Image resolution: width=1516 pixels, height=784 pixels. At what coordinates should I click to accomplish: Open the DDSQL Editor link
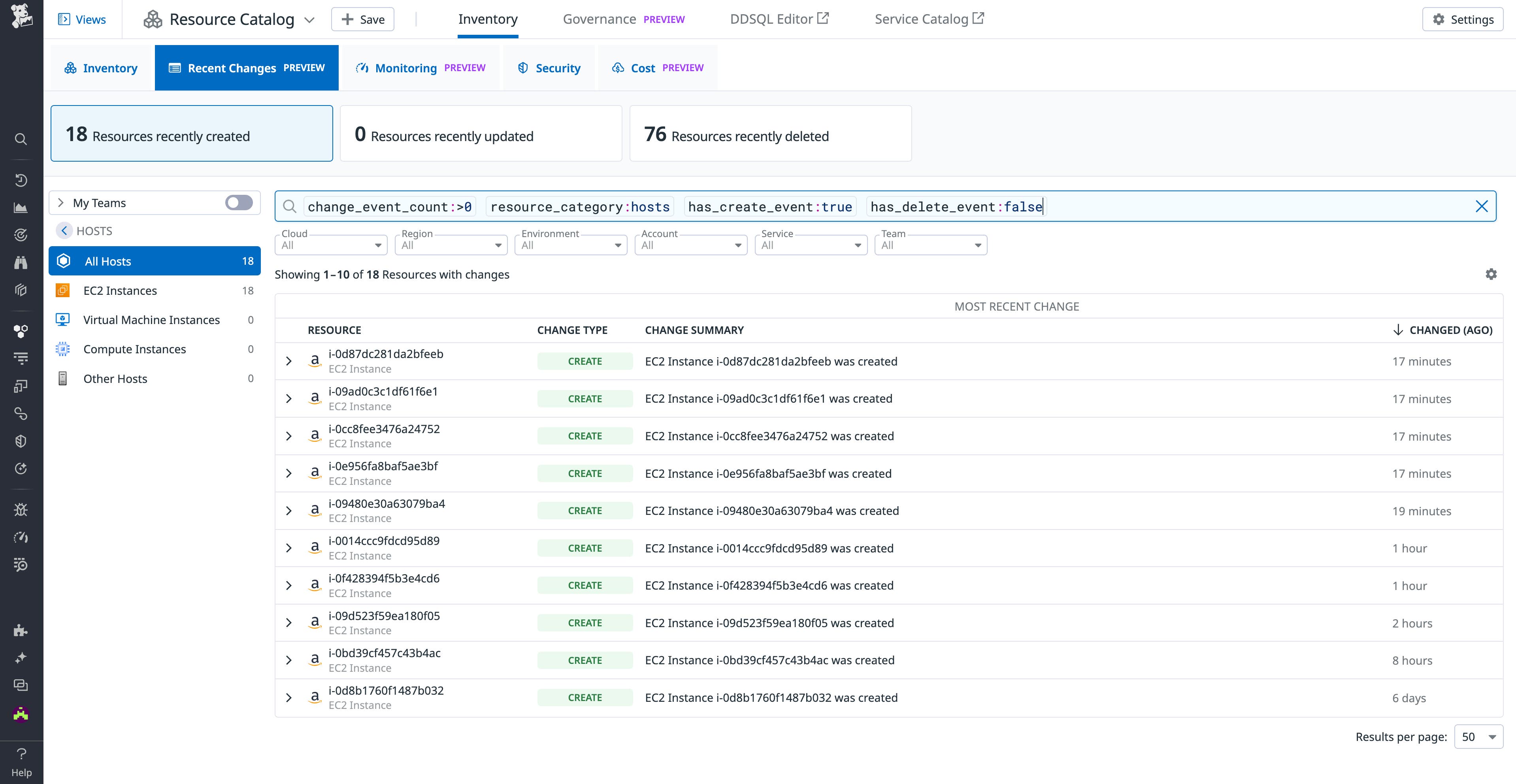pos(779,19)
